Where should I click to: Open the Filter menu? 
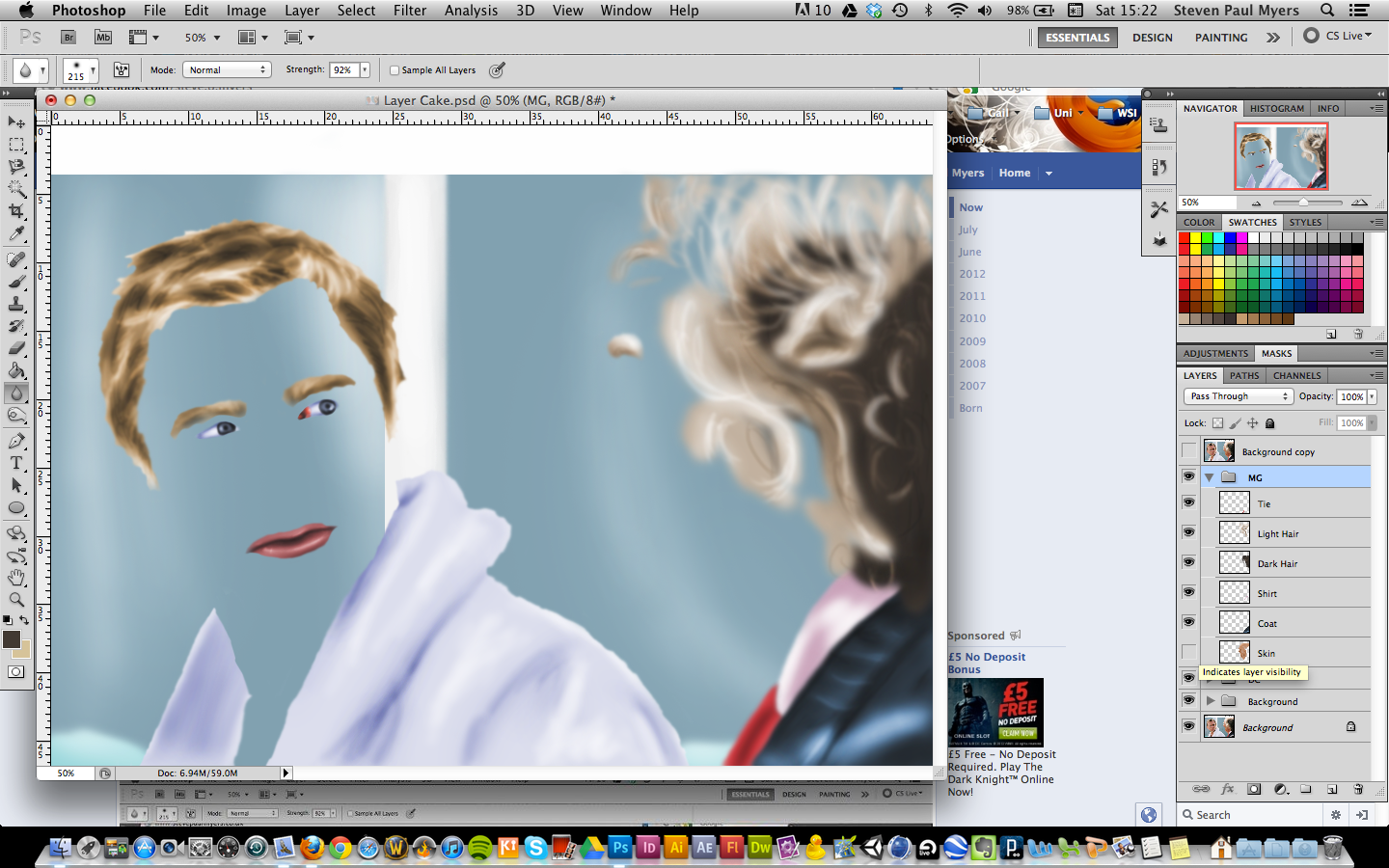coord(410,10)
